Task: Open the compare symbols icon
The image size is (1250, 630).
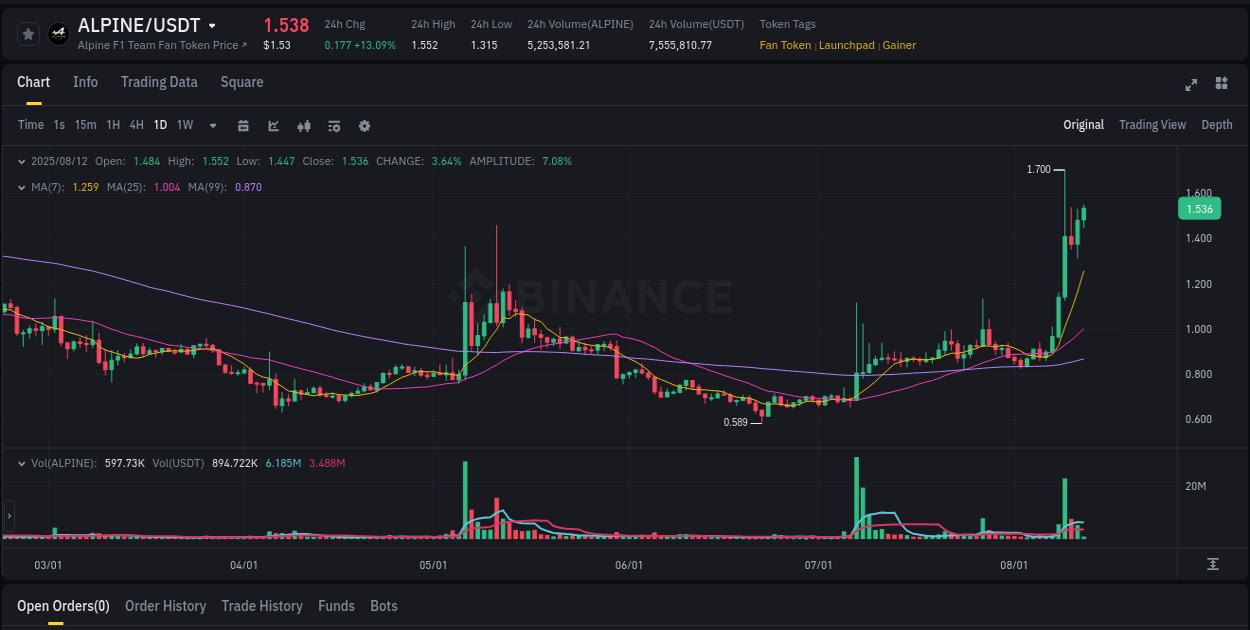Action: [303, 125]
